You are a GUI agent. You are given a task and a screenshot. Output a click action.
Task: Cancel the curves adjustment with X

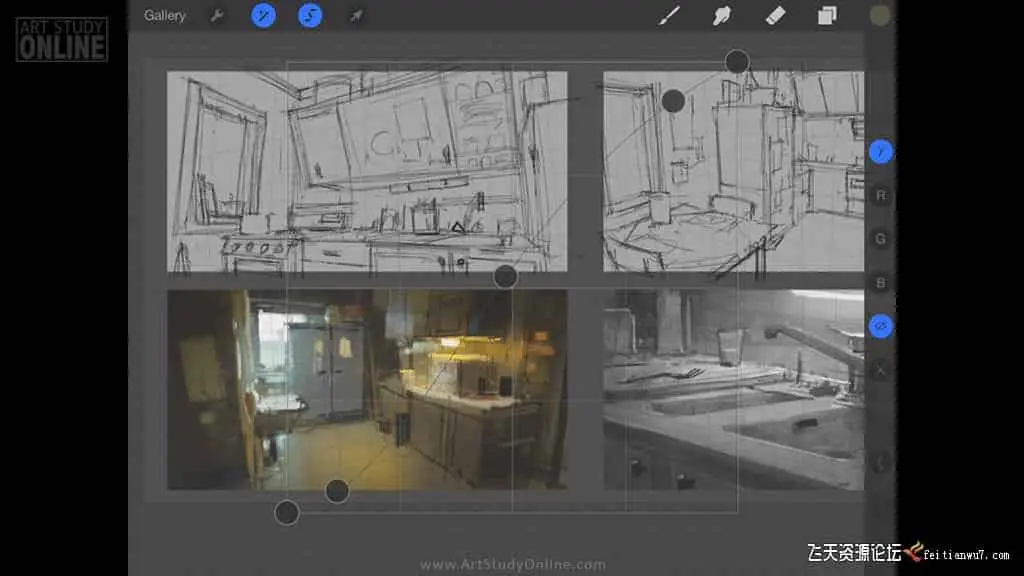880,370
